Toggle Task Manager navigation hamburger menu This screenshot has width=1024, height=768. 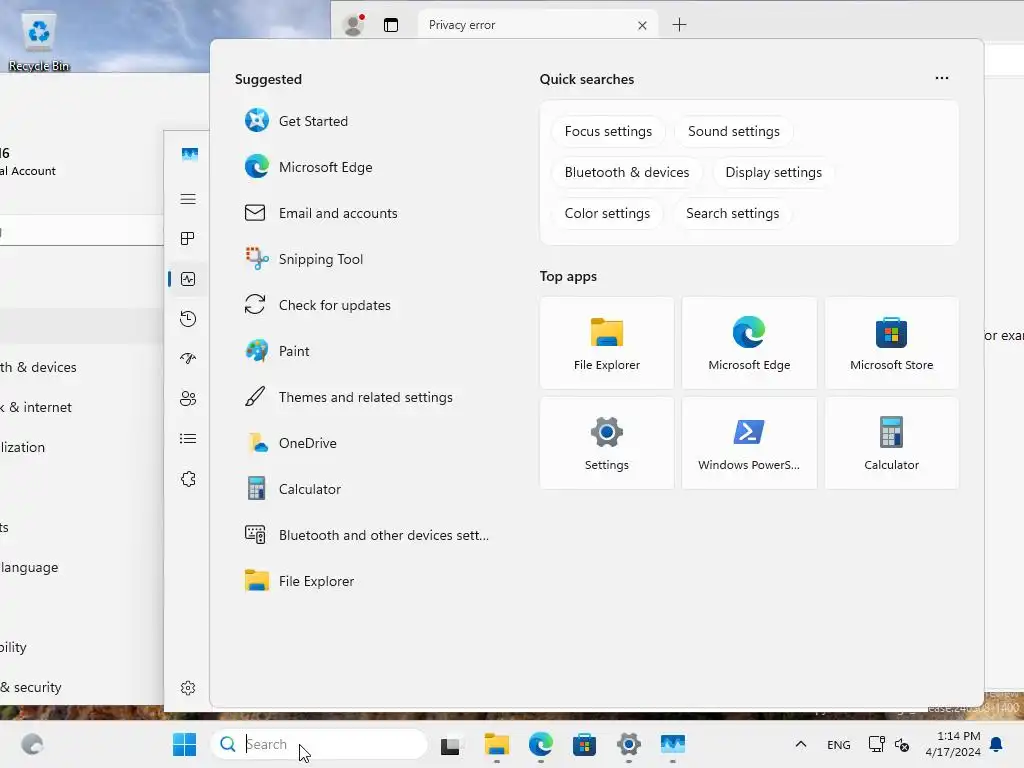point(188,199)
